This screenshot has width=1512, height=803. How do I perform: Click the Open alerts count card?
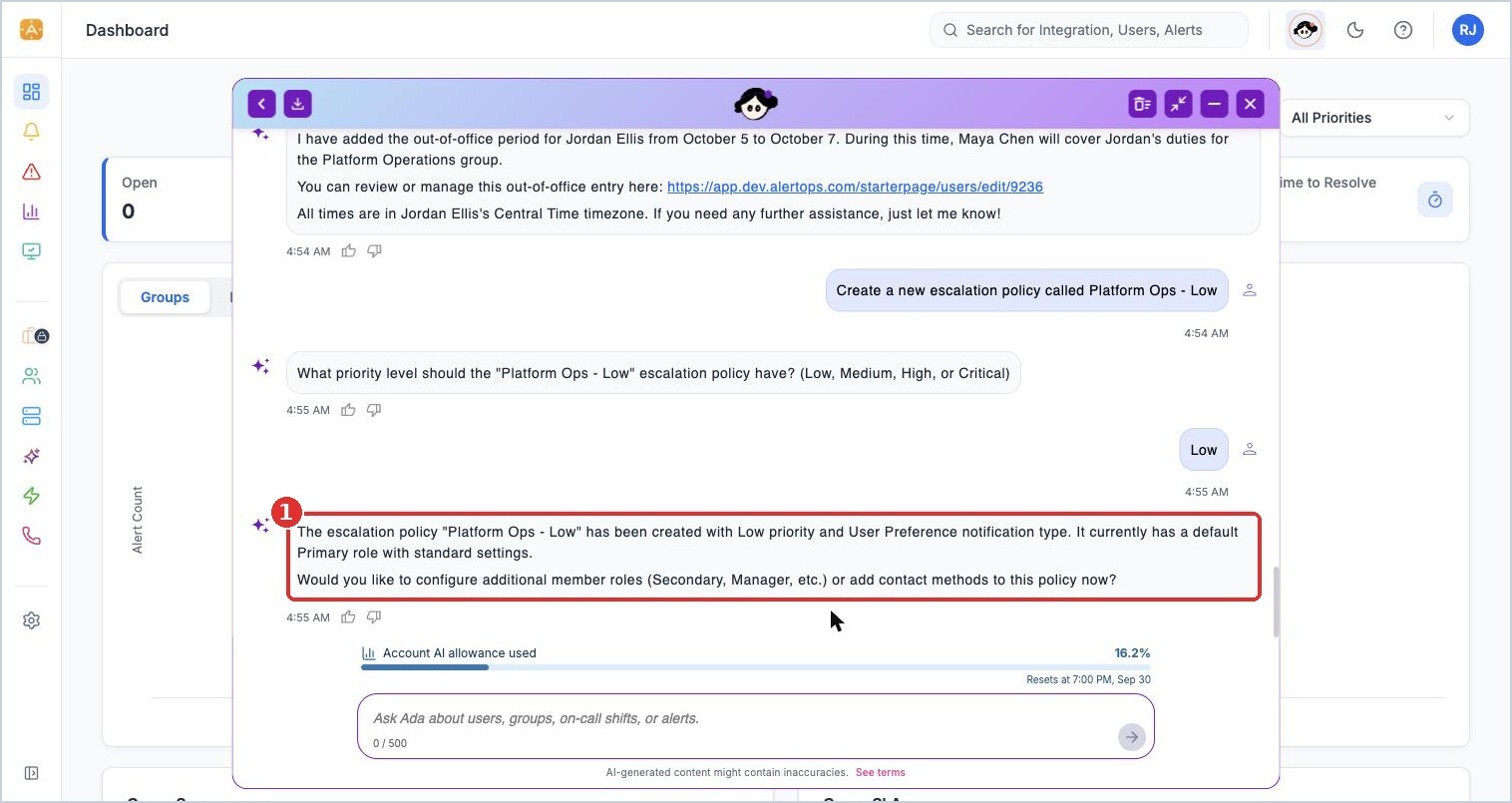click(x=170, y=200)
